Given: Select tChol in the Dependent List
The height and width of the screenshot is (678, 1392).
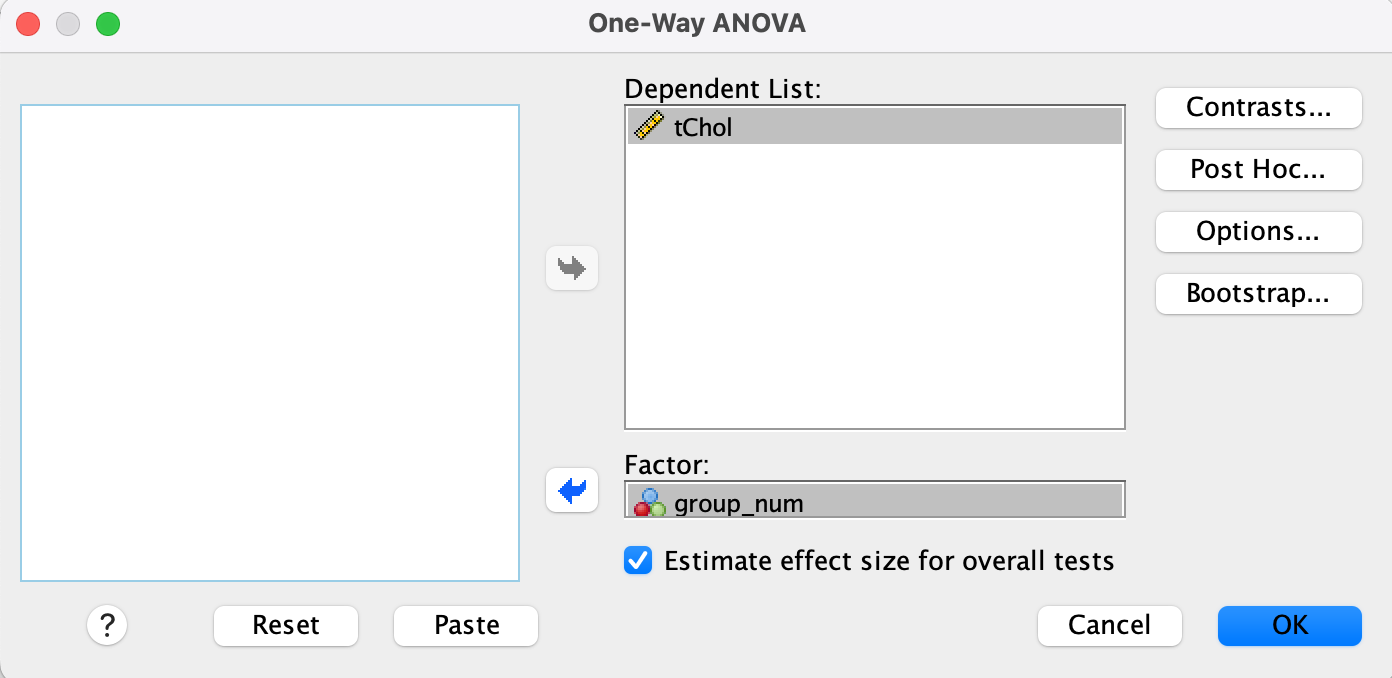Looking at the screenshot, I should (x=704, y=127).
